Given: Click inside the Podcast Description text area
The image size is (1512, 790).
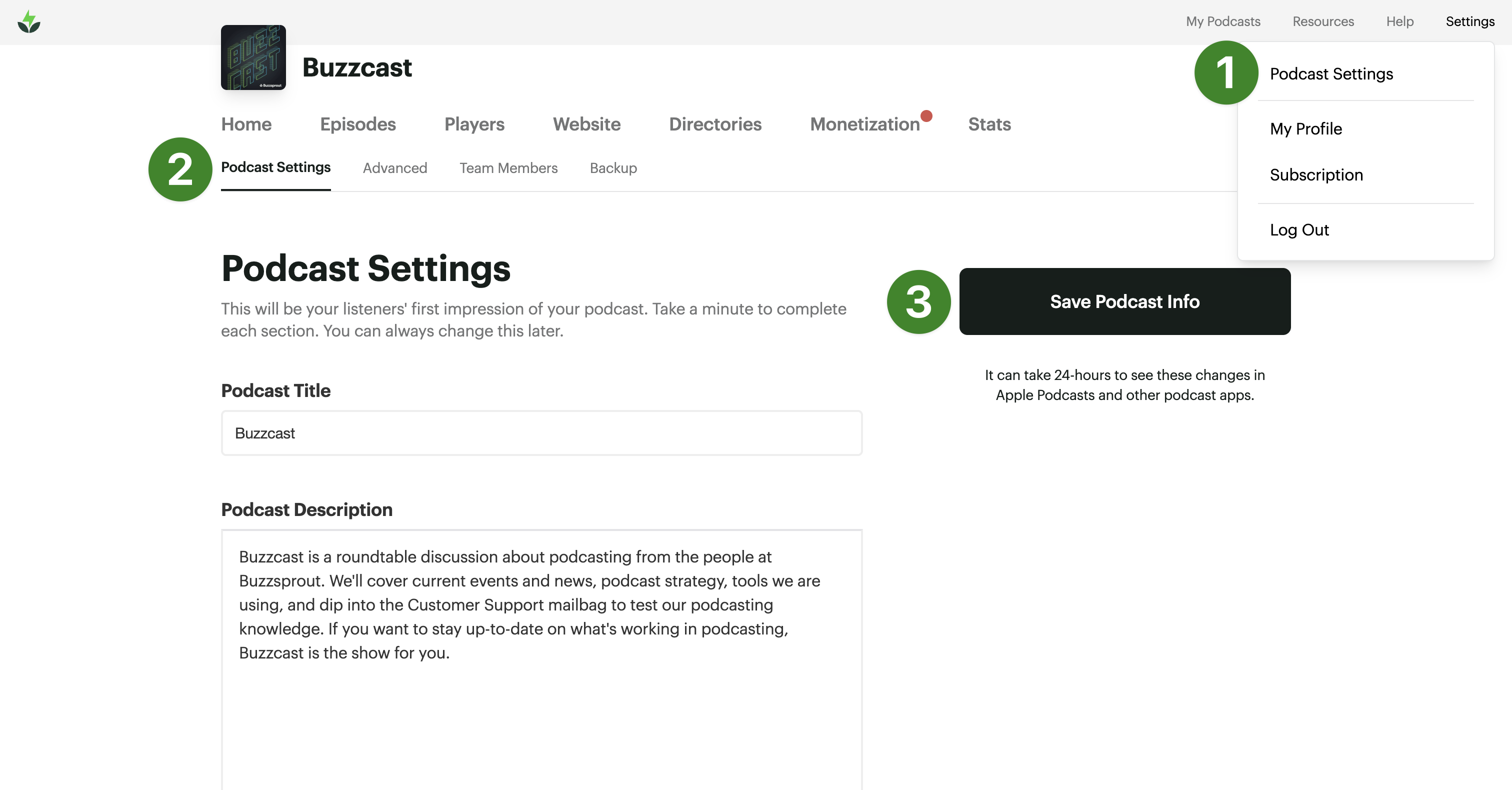Looking at the screenshot, I should (541, 657).
